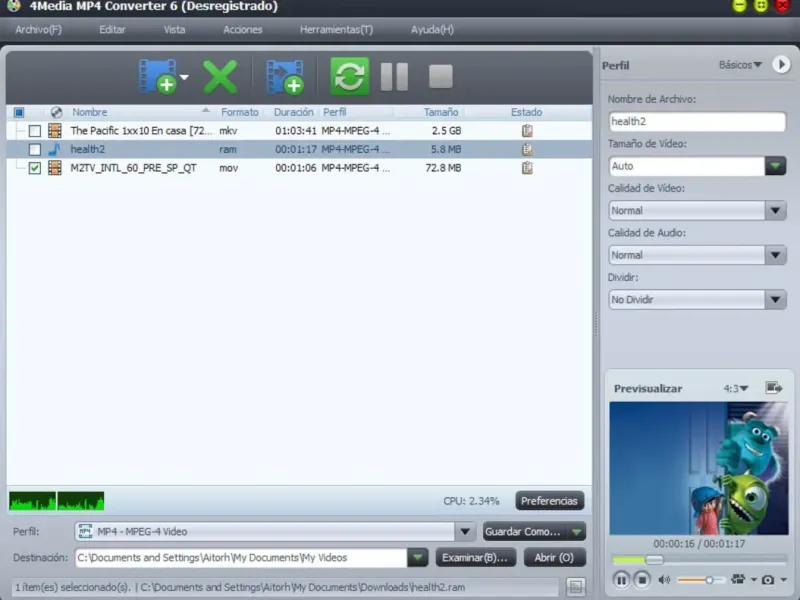Take snapshot with the camera icon

point(768,580)
